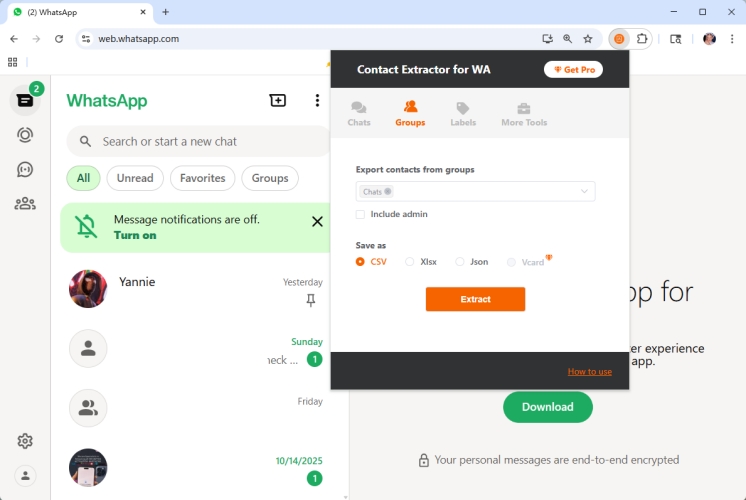Switch to the Labels tab in extractor
Image resolution: width=746 pixels, height=500 pixels.
pyautogui.click(x=463, y=114)
